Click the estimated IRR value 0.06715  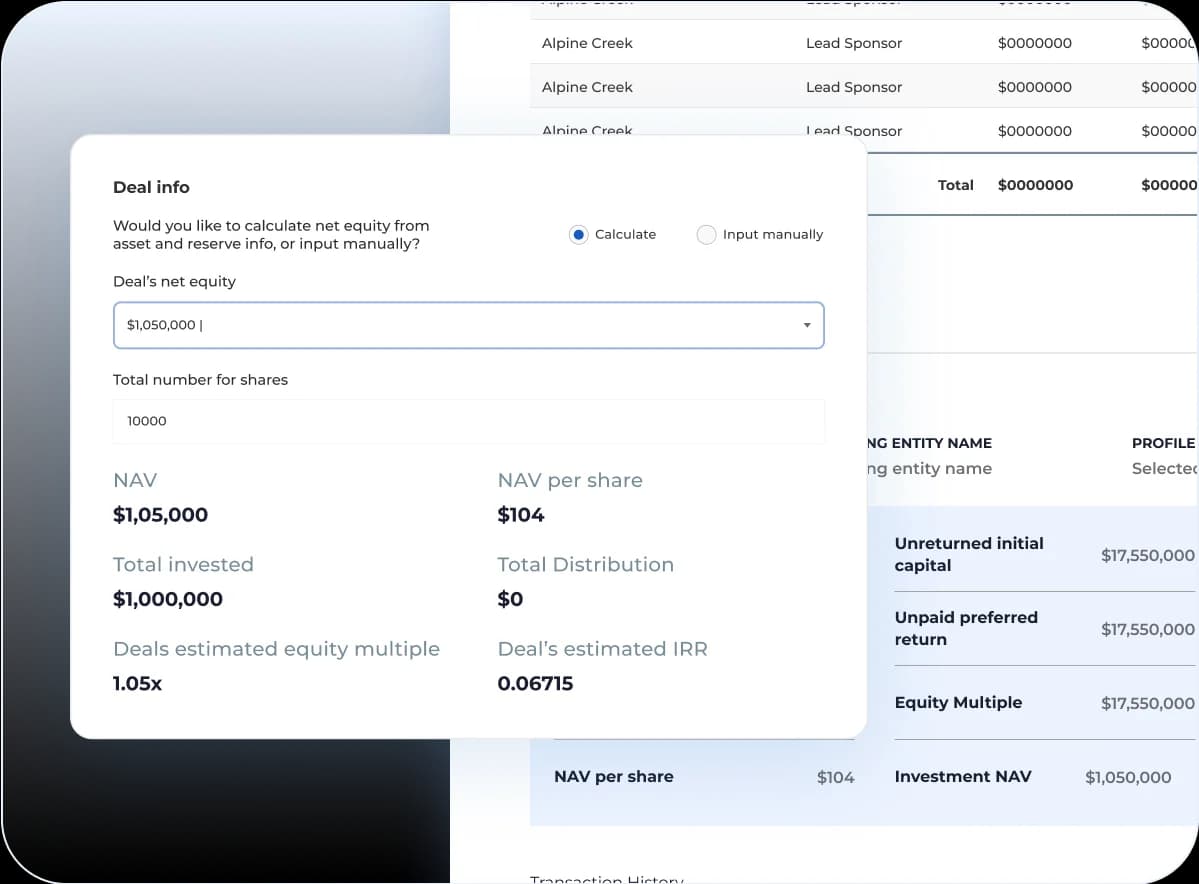point(535,684)
